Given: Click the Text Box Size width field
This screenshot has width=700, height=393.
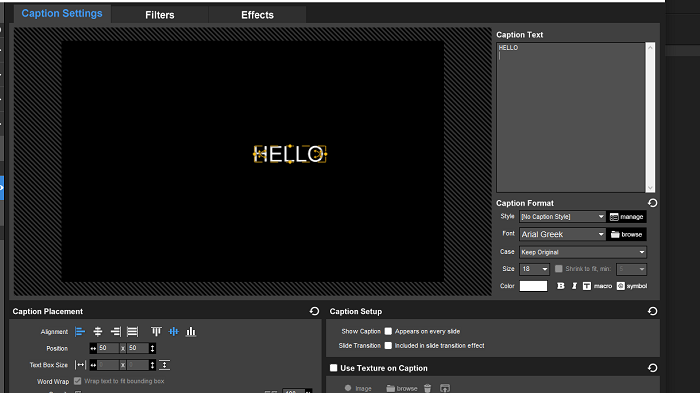Looking at the screenshot, I should [x=108, y=365].
